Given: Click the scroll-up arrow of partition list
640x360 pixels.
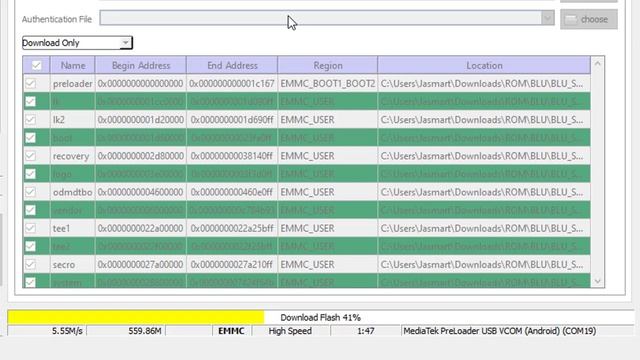Looking at the screenshot, I should [x=598, y=64].
